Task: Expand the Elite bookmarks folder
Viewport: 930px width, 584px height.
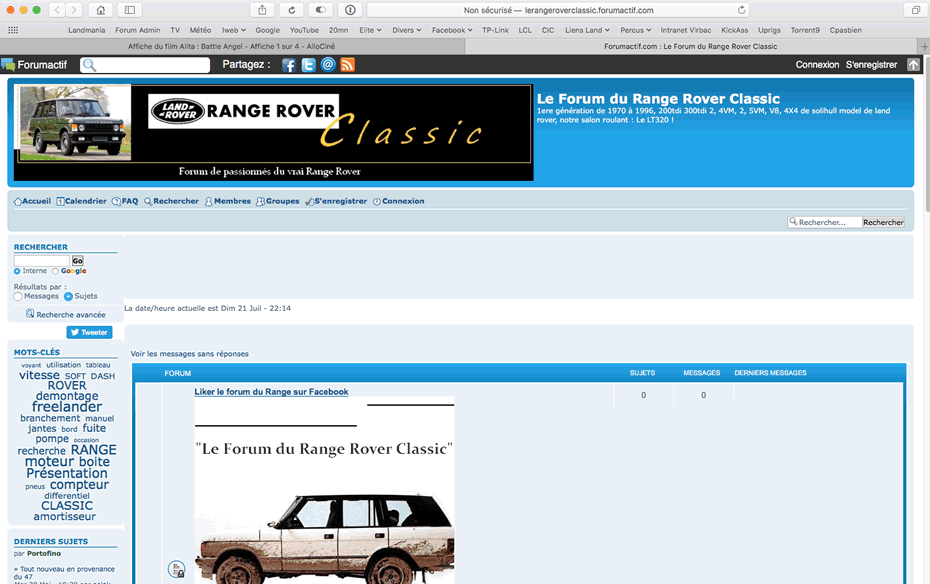Action: tap(370, 30)
